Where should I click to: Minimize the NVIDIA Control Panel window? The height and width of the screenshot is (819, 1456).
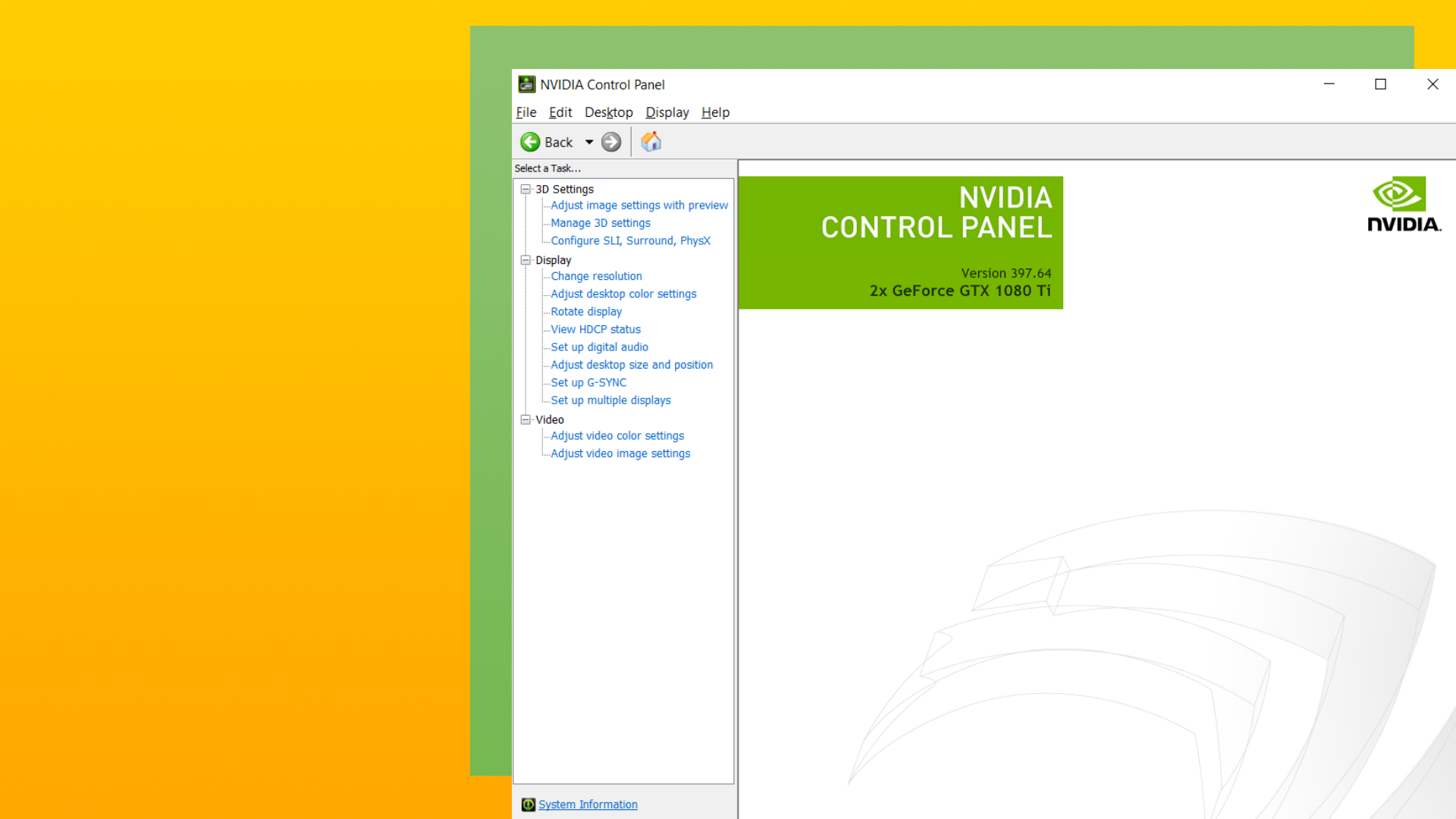(x=1329, y=84)
